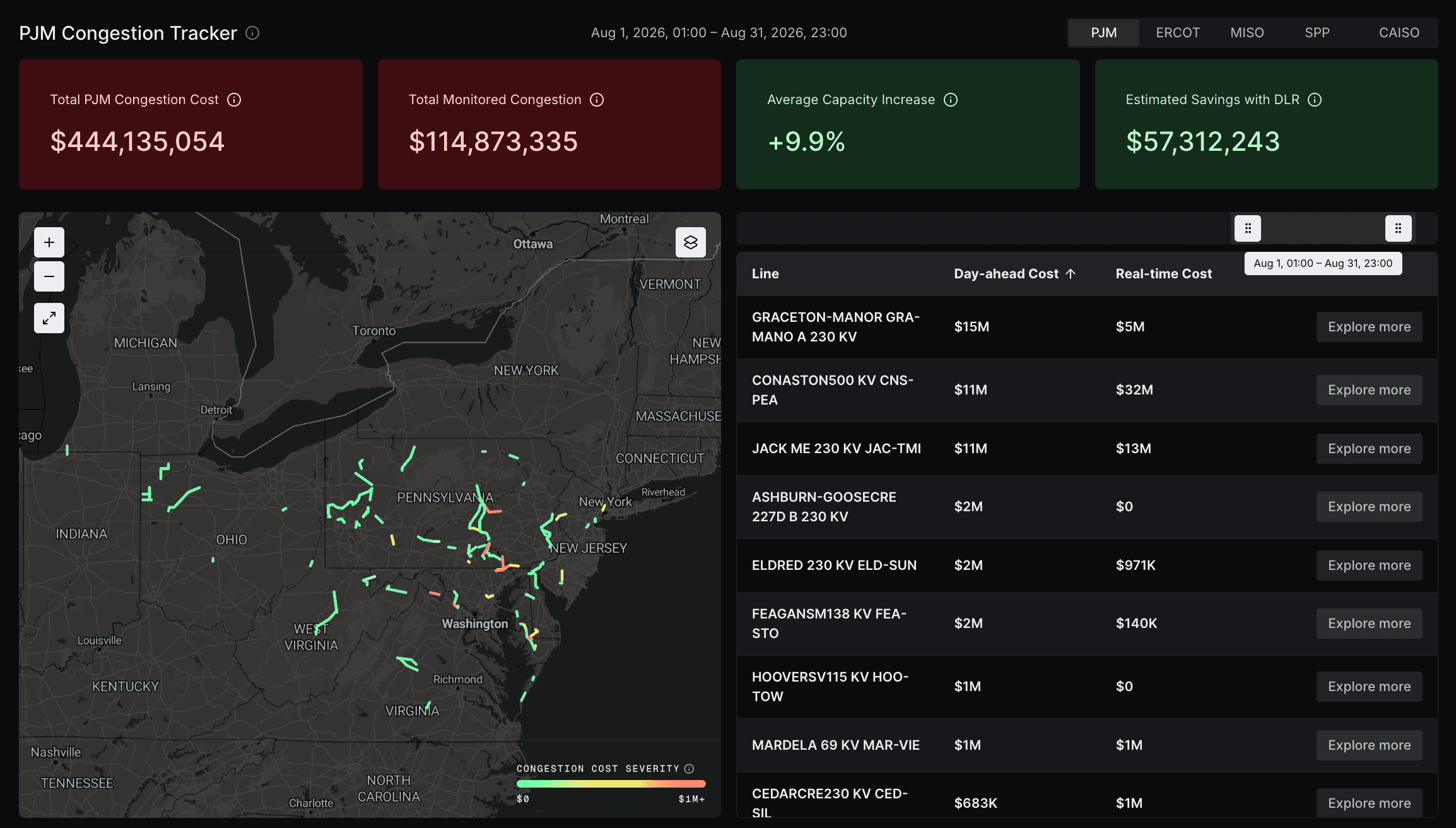Click the $114,873,335 monitored congestion value
This screenshot has width=1456, height=828.
click(493, 141)
